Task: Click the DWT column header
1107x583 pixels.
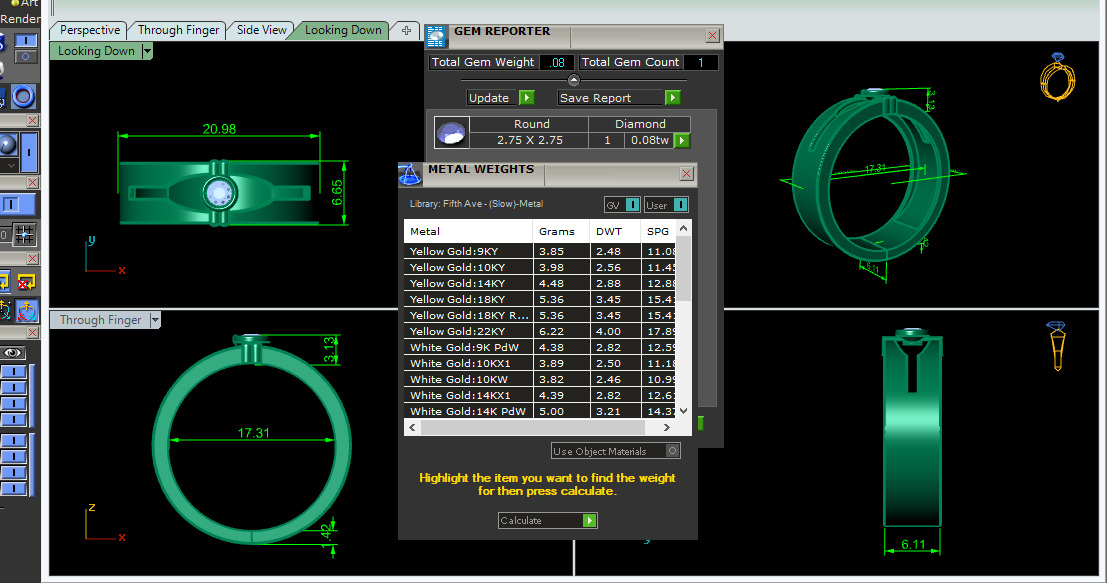Action: (x=615, y=231)
